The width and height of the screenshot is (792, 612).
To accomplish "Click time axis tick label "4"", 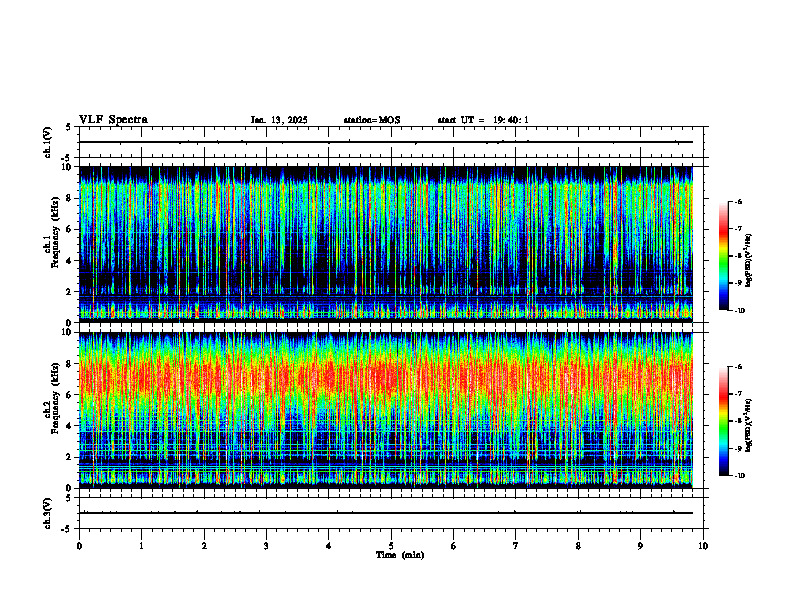I will tap(329, 546).
